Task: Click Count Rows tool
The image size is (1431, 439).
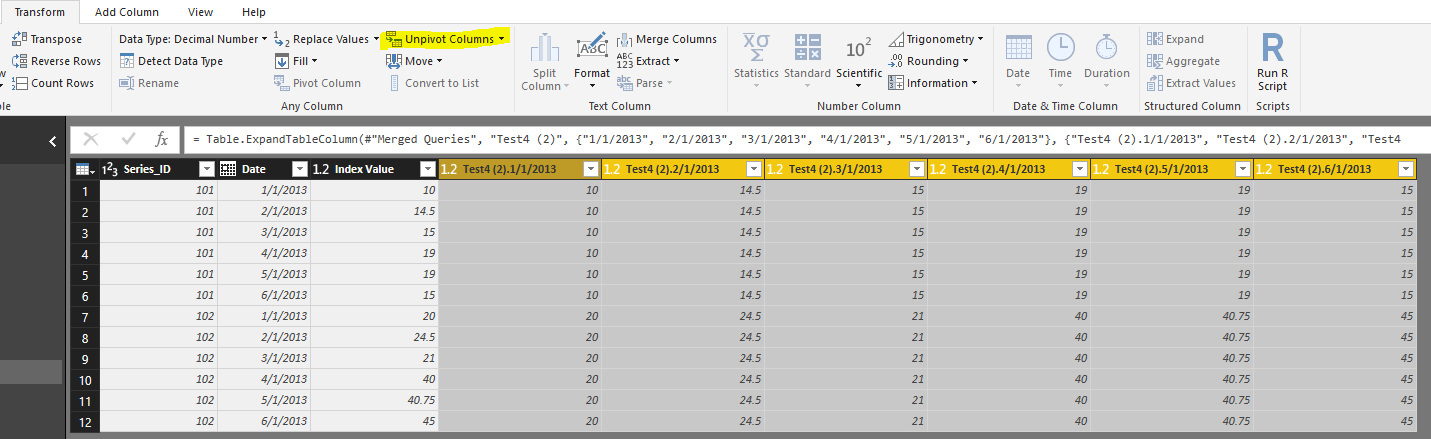Action: pos(52,83)
